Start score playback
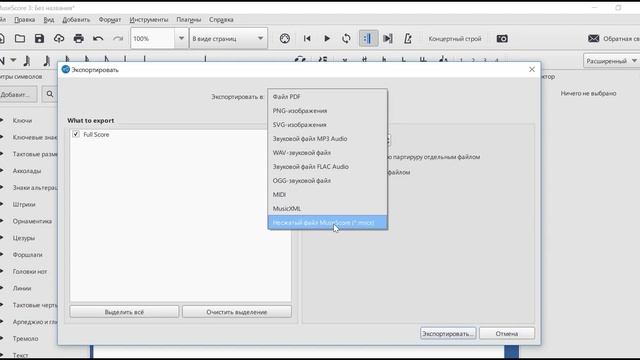Screen dimensions: 640x360 pyautogui.click(x=327, y=38)
